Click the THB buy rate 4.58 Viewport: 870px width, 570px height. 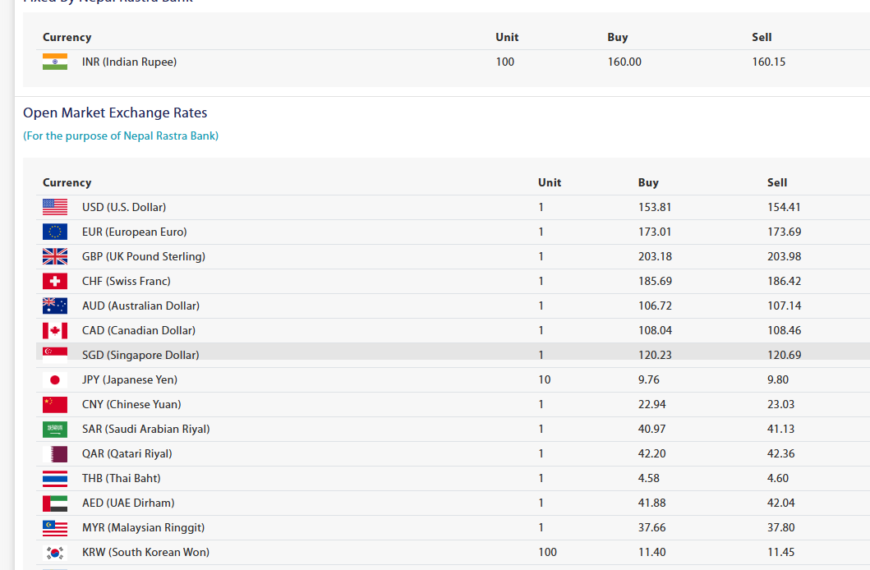coord(649,478)
